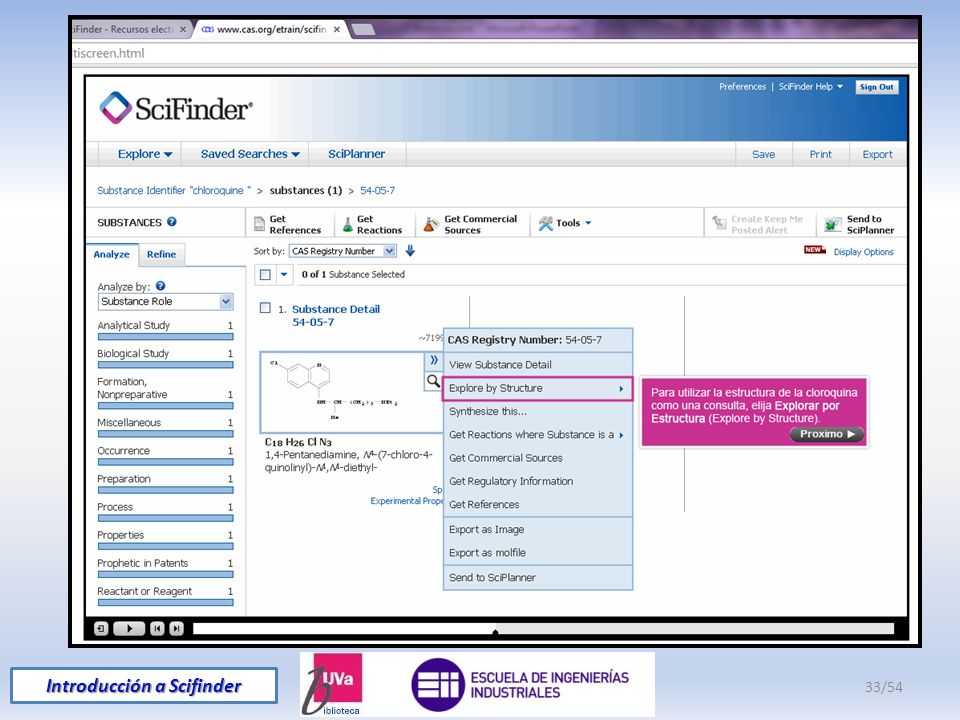Image resolution: width=960 pixels, height=720 pixels.
Task: Click the sort direction arrow icon
Action: click(x=410, y=250)
